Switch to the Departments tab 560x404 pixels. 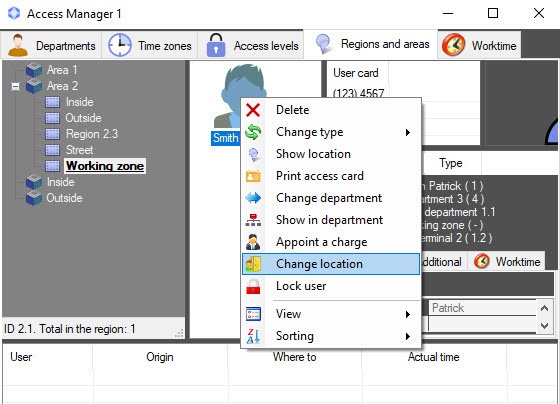pyautogui.click(x=51, y=45)
